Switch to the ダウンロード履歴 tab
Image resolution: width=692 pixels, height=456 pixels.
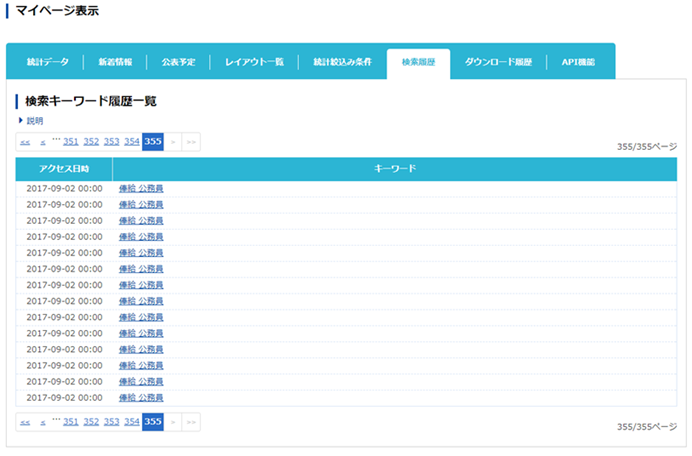tap(498, 62)
